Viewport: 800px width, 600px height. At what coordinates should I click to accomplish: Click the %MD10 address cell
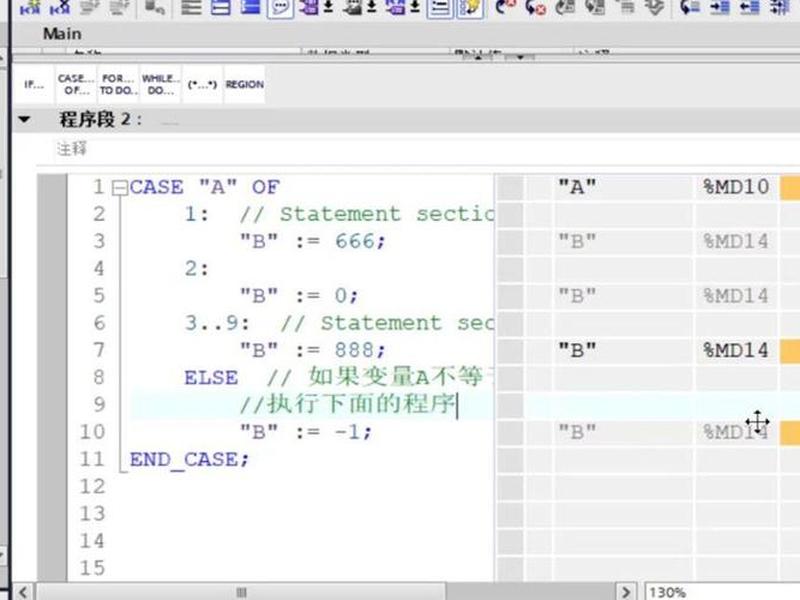coord(736,187)
